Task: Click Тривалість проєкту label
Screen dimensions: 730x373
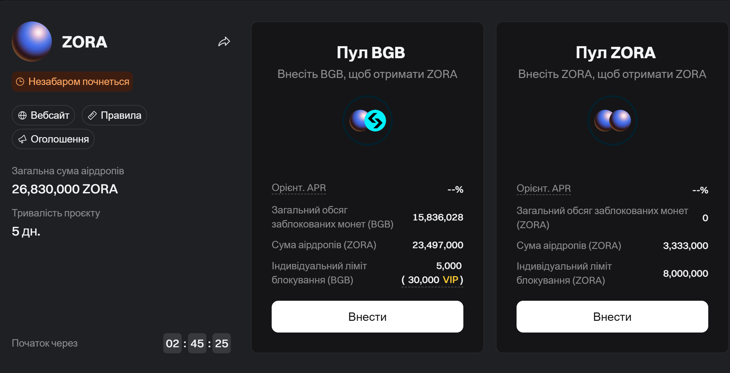Action: [x=56, y=213]
